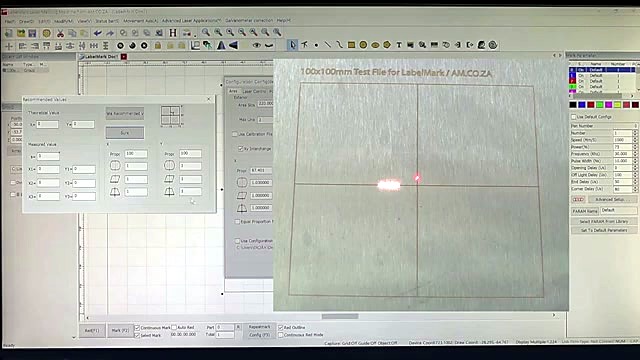Viewport: 640px width, 360px height.
Task: Click the Copy icon
Action: click(x=72, y=33)
